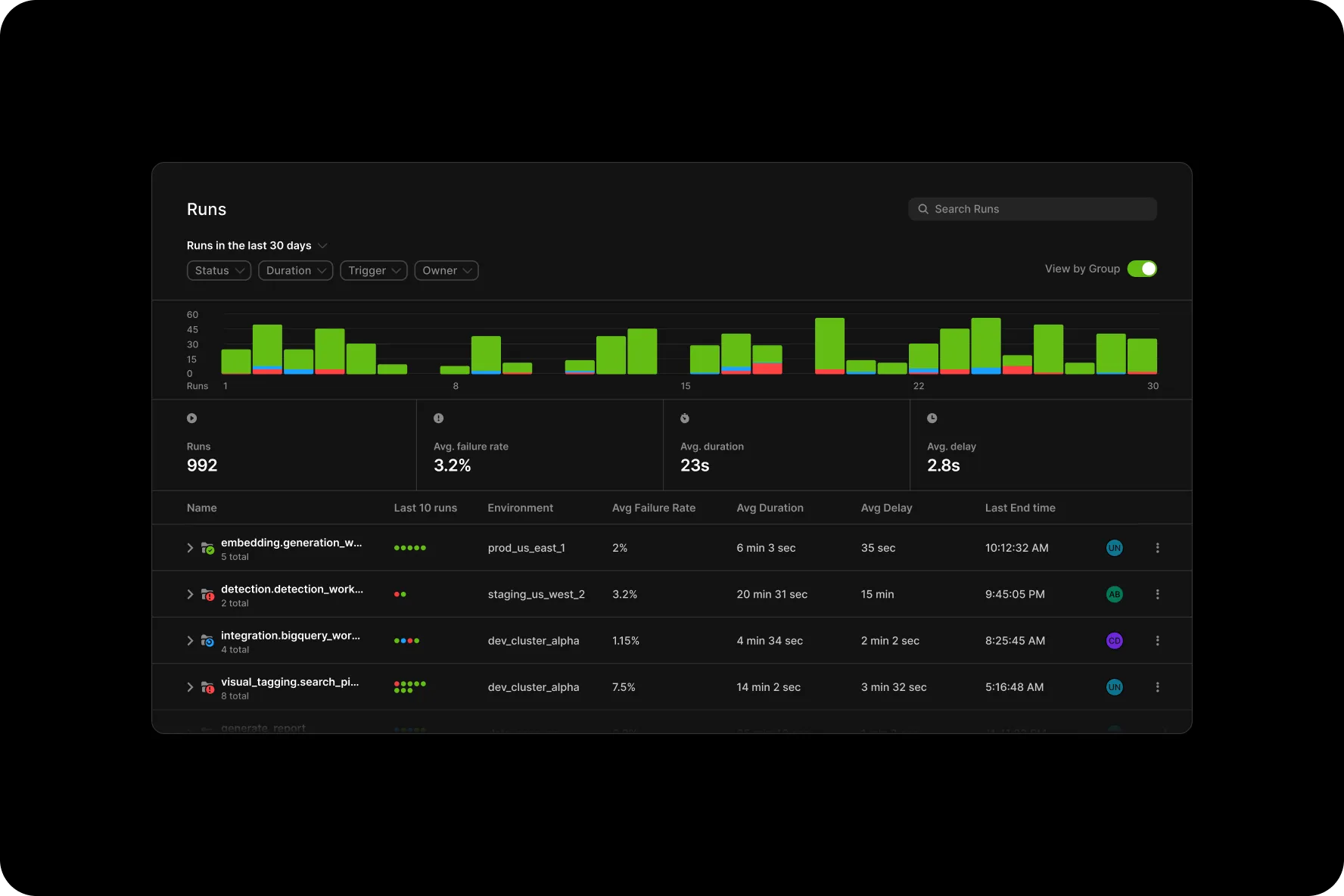Viewport: 1344px width, 896px height.
Task: Expand the embedding.generation_w group row
Action: tap(190, 547)
